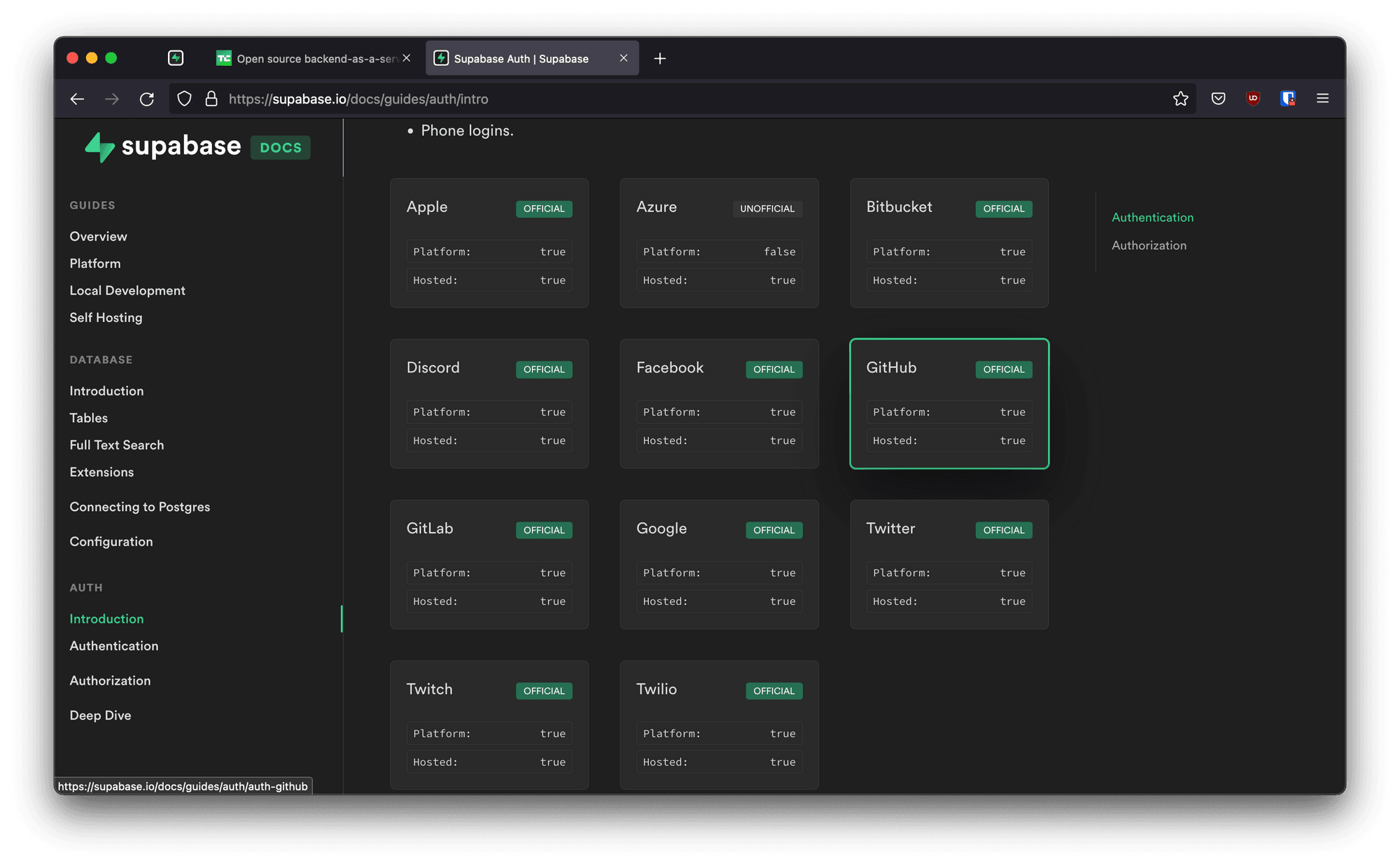Expand the Guides section in sidebar
The image size is (1400, 866).
(92, 205)
